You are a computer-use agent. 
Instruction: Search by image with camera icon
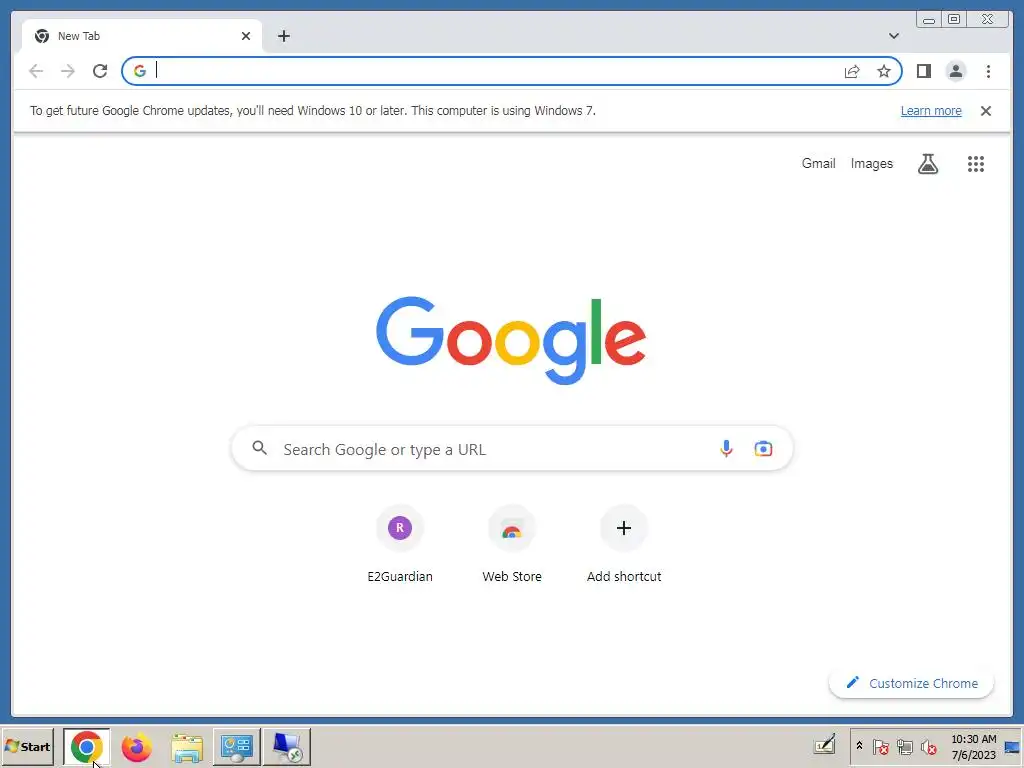pos(763,449)
